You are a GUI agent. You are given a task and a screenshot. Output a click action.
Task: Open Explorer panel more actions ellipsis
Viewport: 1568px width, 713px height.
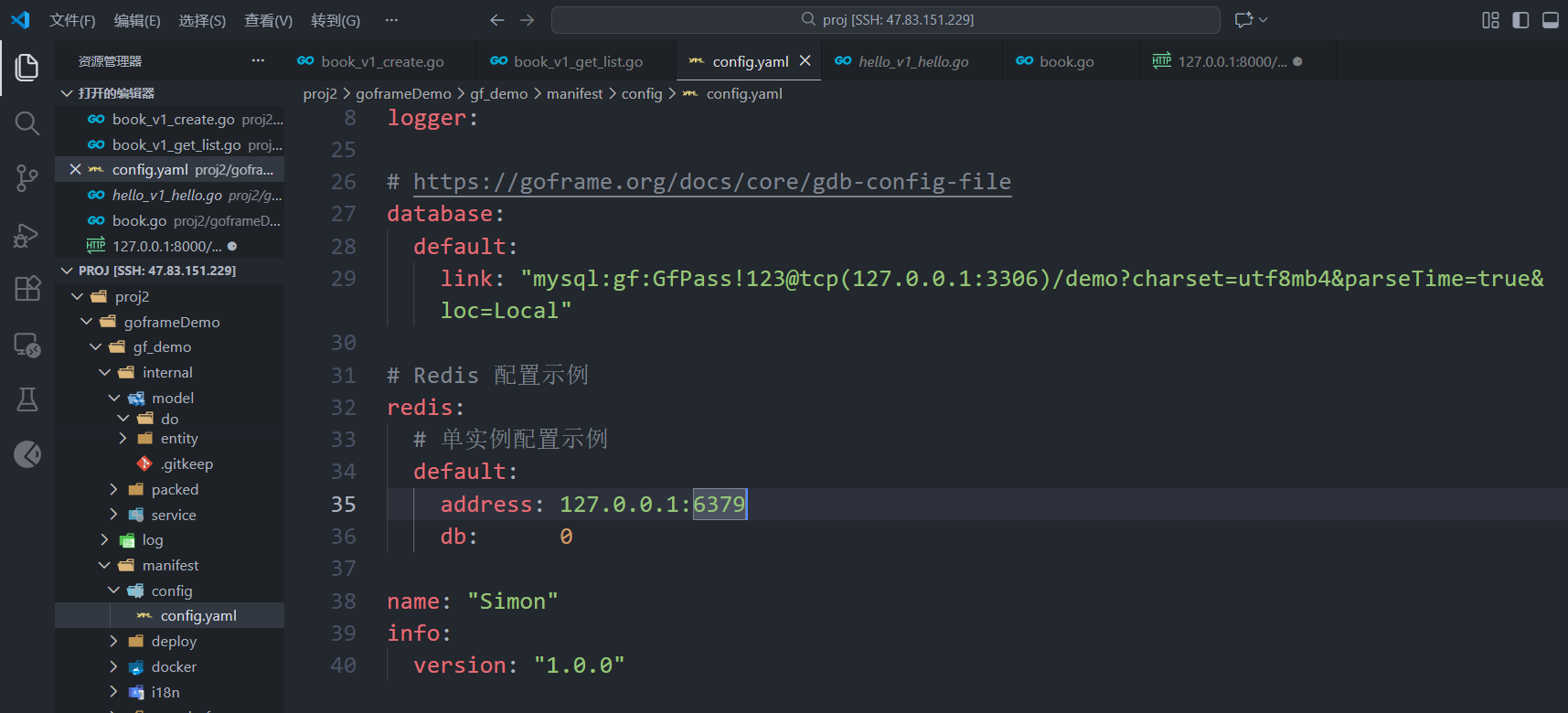(x=258, y=60)
